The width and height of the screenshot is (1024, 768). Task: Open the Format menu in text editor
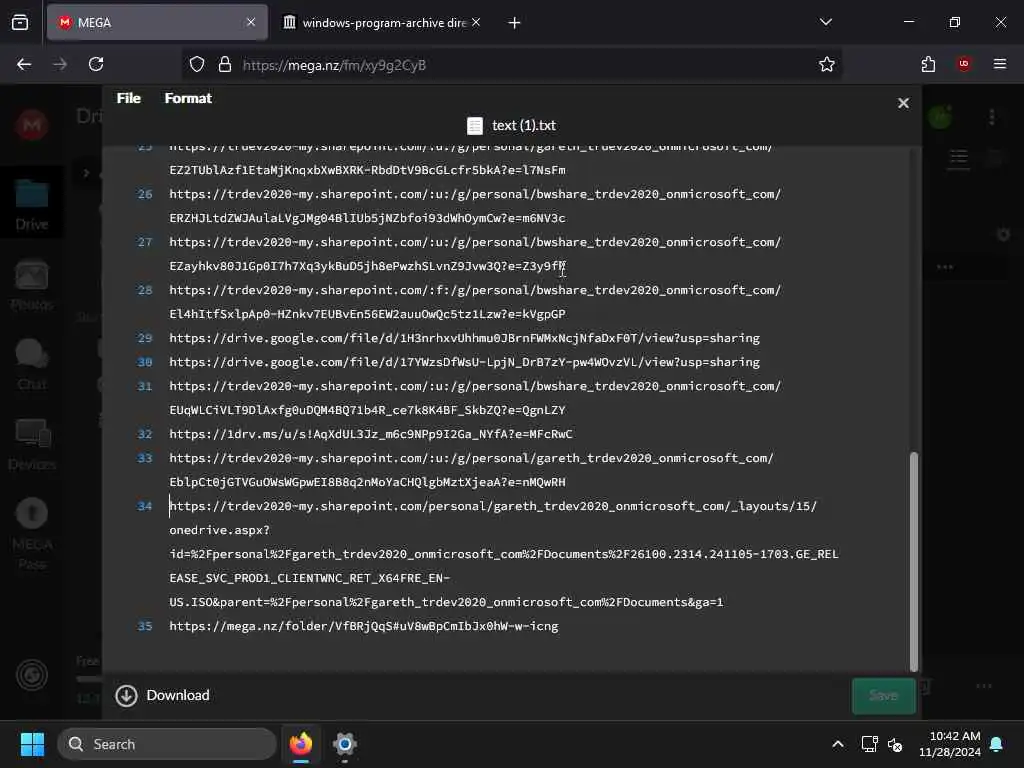tap(188, 98)
